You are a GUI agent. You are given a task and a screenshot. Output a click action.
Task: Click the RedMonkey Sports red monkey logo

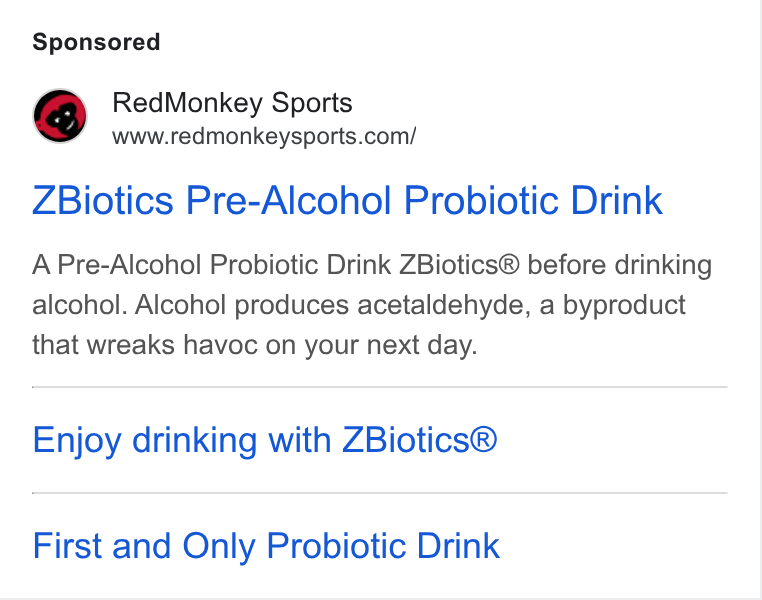tap(60, 116)
